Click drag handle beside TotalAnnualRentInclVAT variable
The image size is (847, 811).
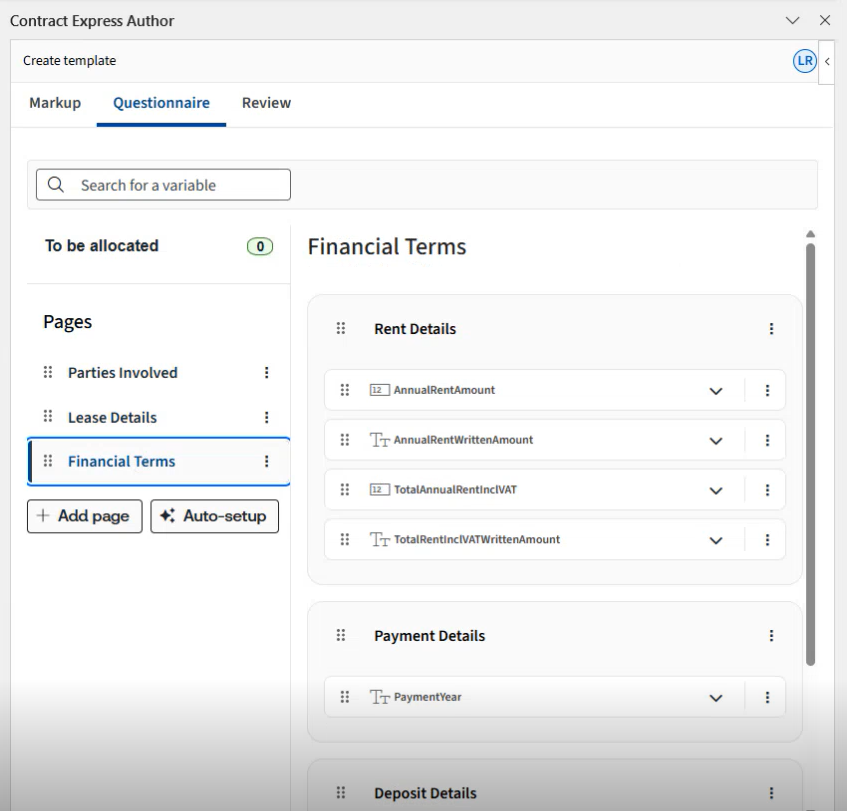(345, 490)
